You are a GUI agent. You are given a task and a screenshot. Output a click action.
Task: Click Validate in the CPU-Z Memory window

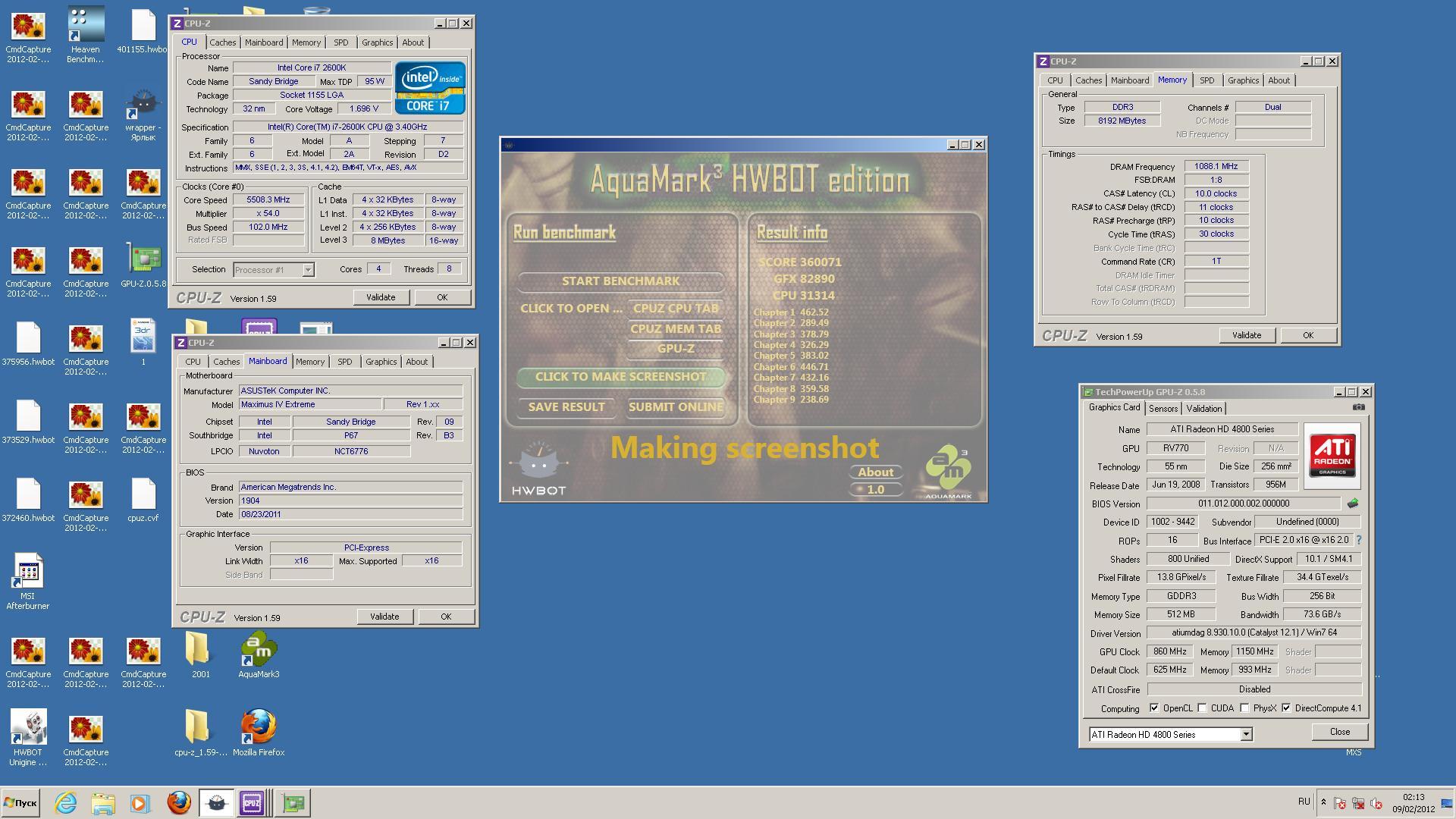point(1246,335)
